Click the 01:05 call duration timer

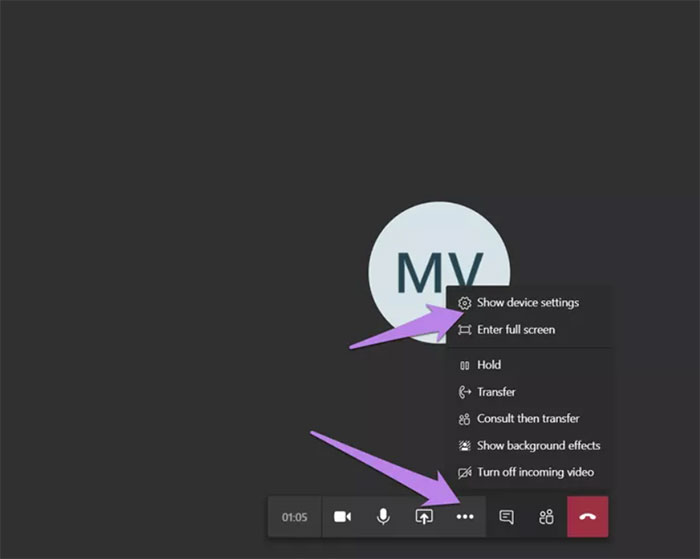[294, 517]
